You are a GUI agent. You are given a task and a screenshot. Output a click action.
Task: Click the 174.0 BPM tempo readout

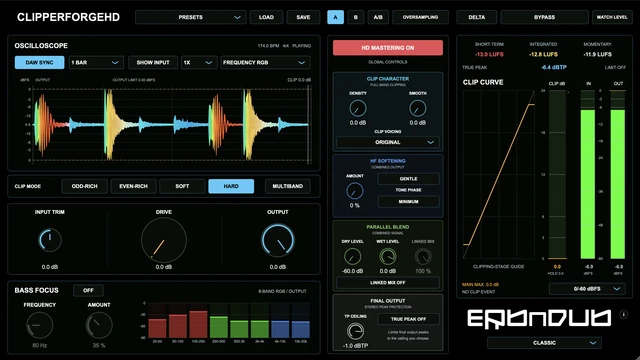pos(269,46)
